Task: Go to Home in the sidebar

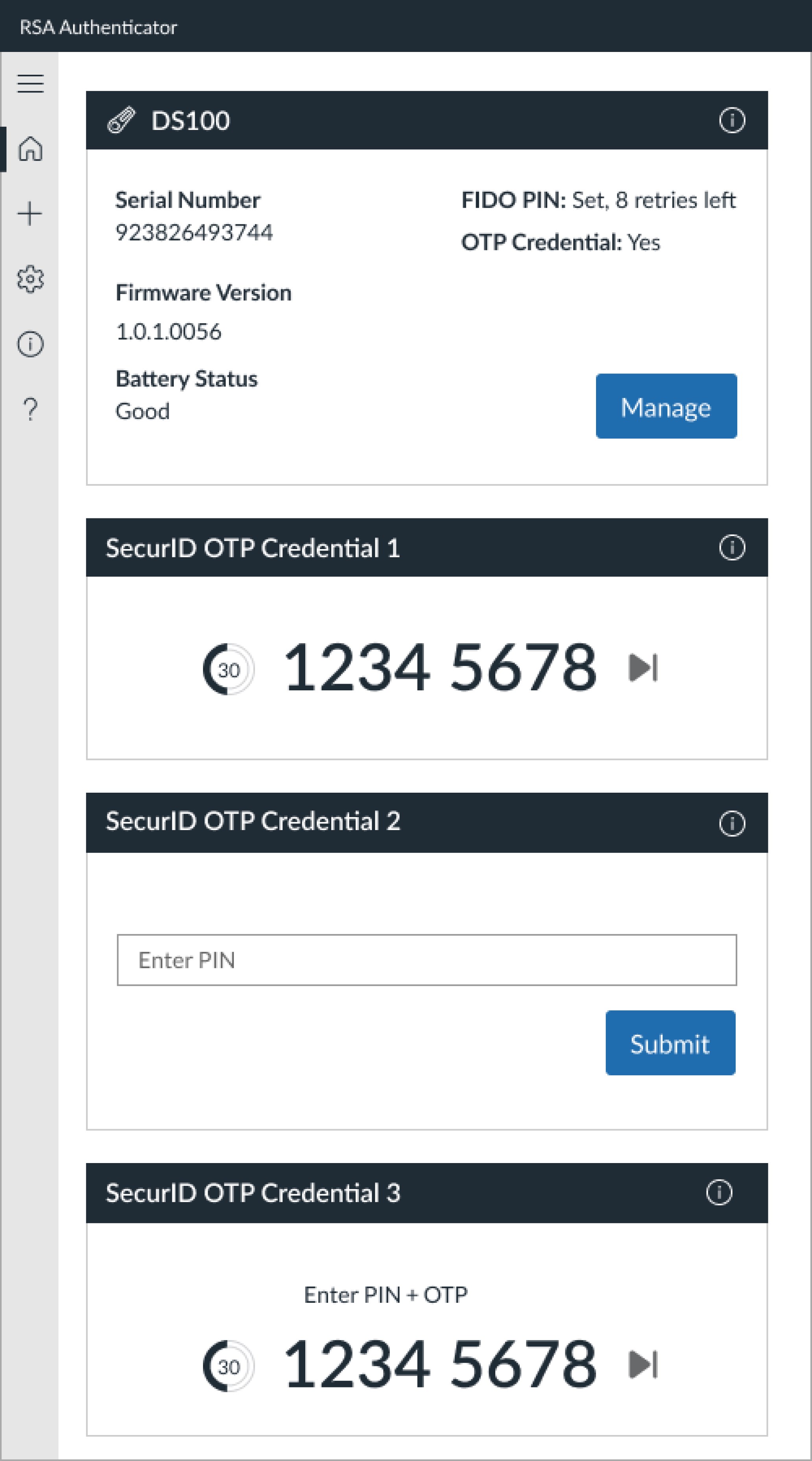Action: (x=30, y=149)
